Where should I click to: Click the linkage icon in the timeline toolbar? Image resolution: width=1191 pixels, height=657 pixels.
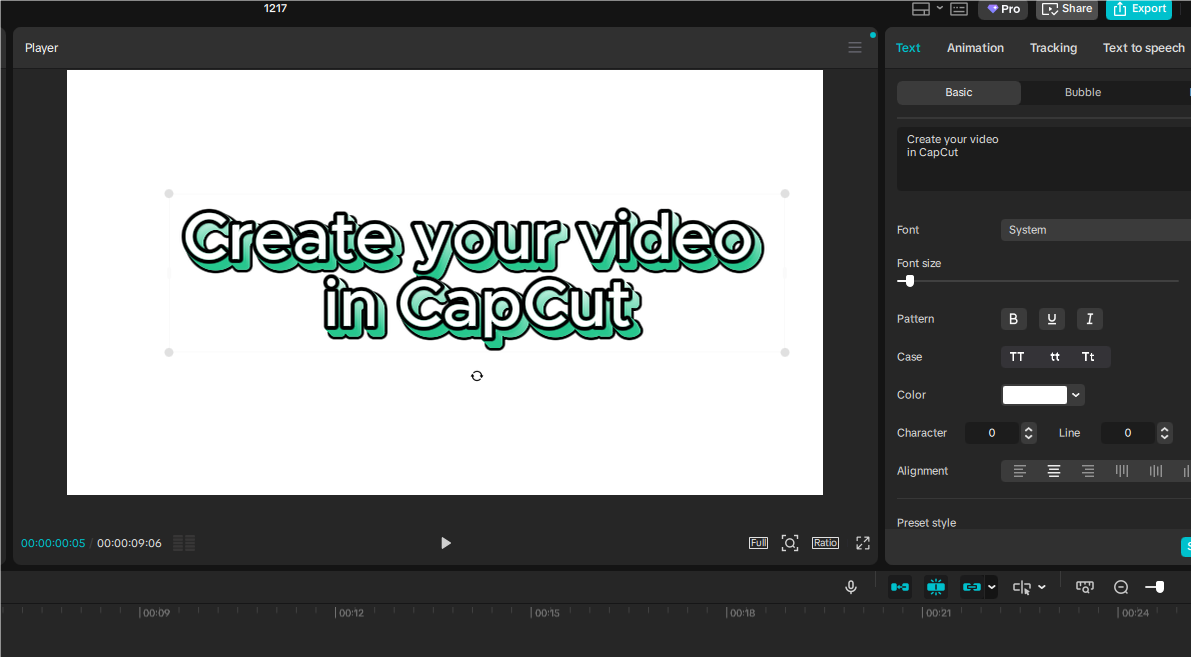[x=973, y=587]
